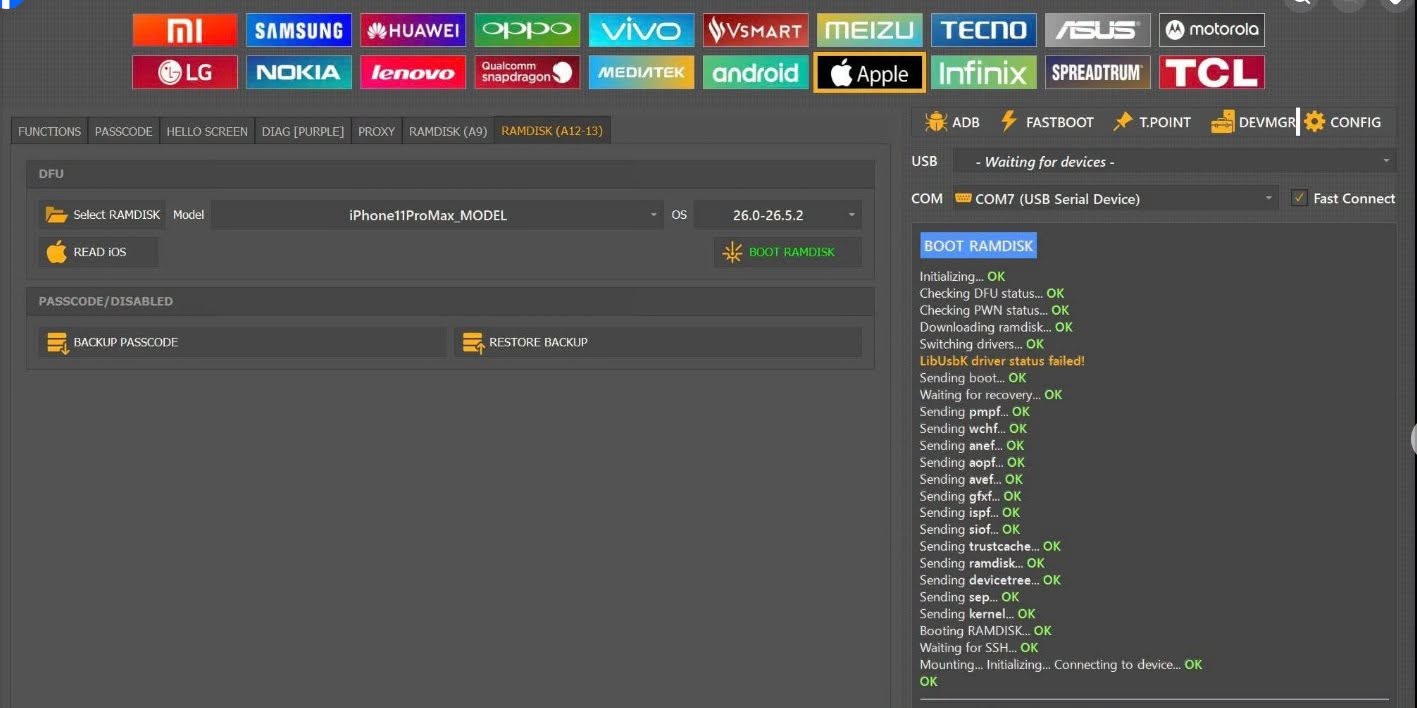The height and width of the screenshot is (708, 1417).
Task: Click the BACKUP PASSCODE button
Action: click(x=242, y=342)
